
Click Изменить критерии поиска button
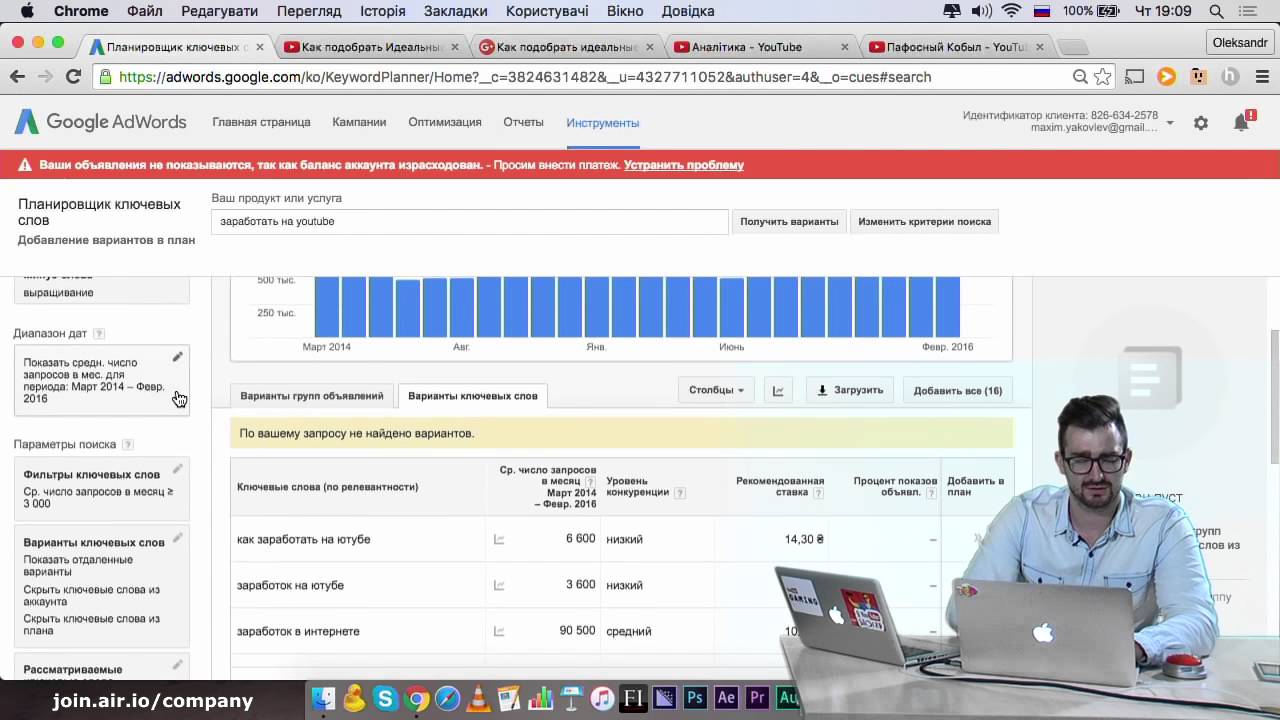click(924, 221)
